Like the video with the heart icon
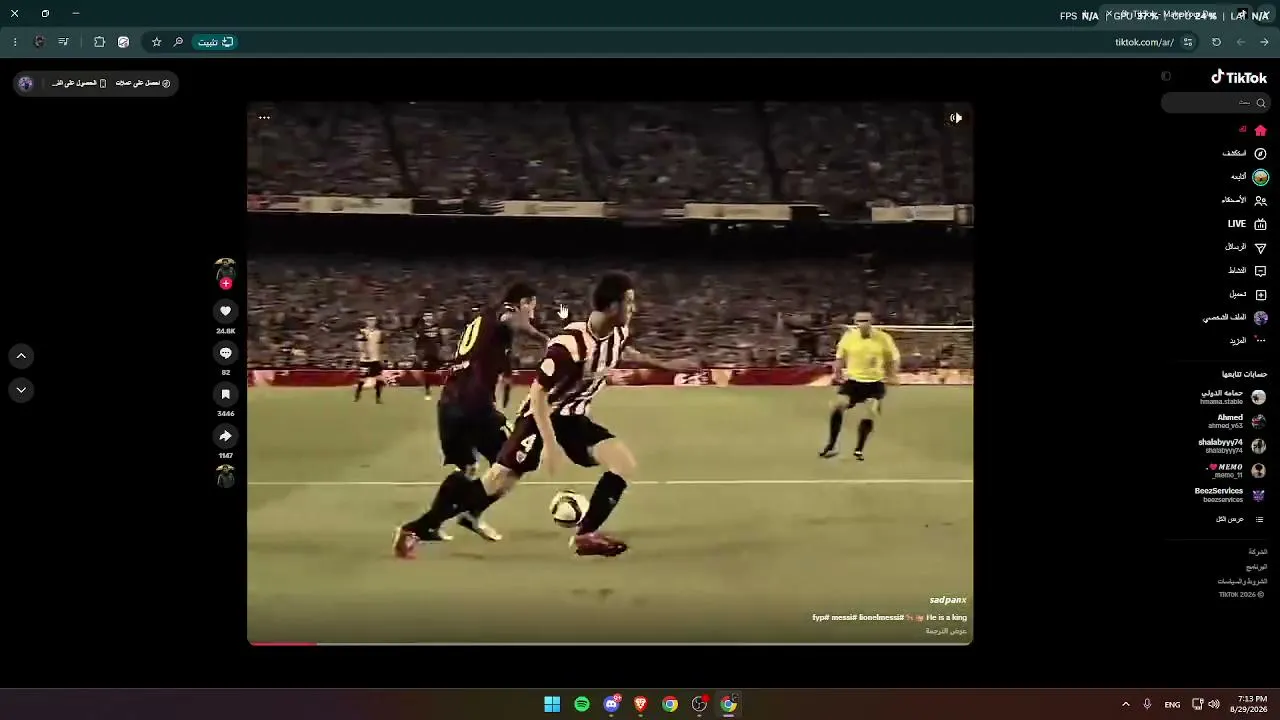The image size is (1280, 720). [225, 312]
